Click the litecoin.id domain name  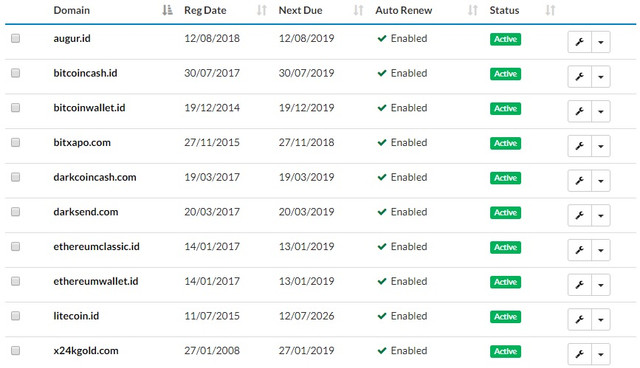[76, 316]
